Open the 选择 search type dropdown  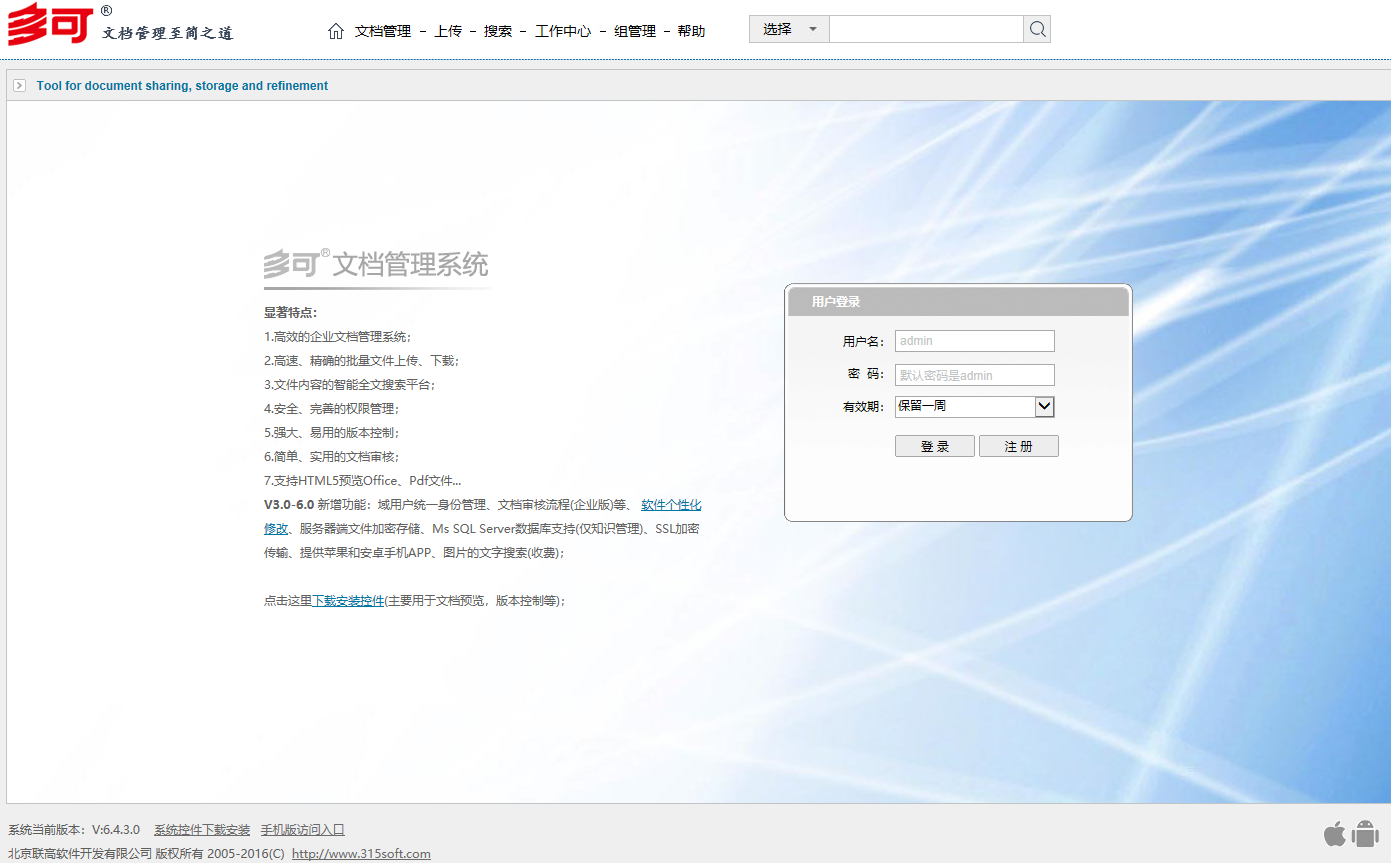pos(789,29)
